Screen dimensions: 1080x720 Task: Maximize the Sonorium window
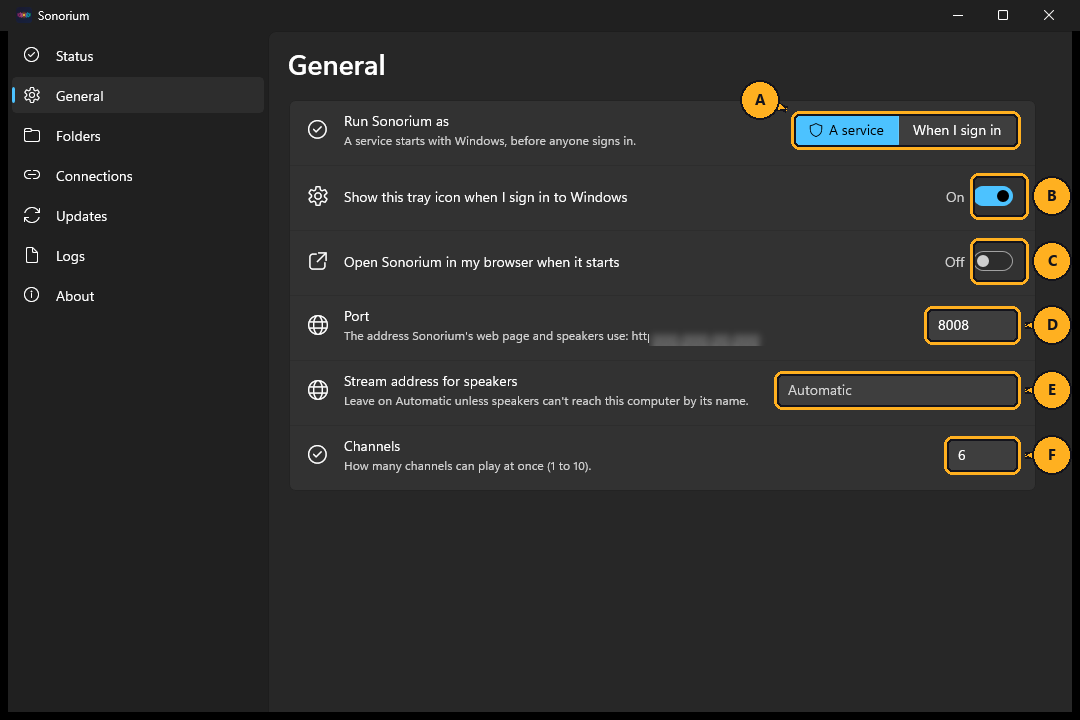point(1003,15)
